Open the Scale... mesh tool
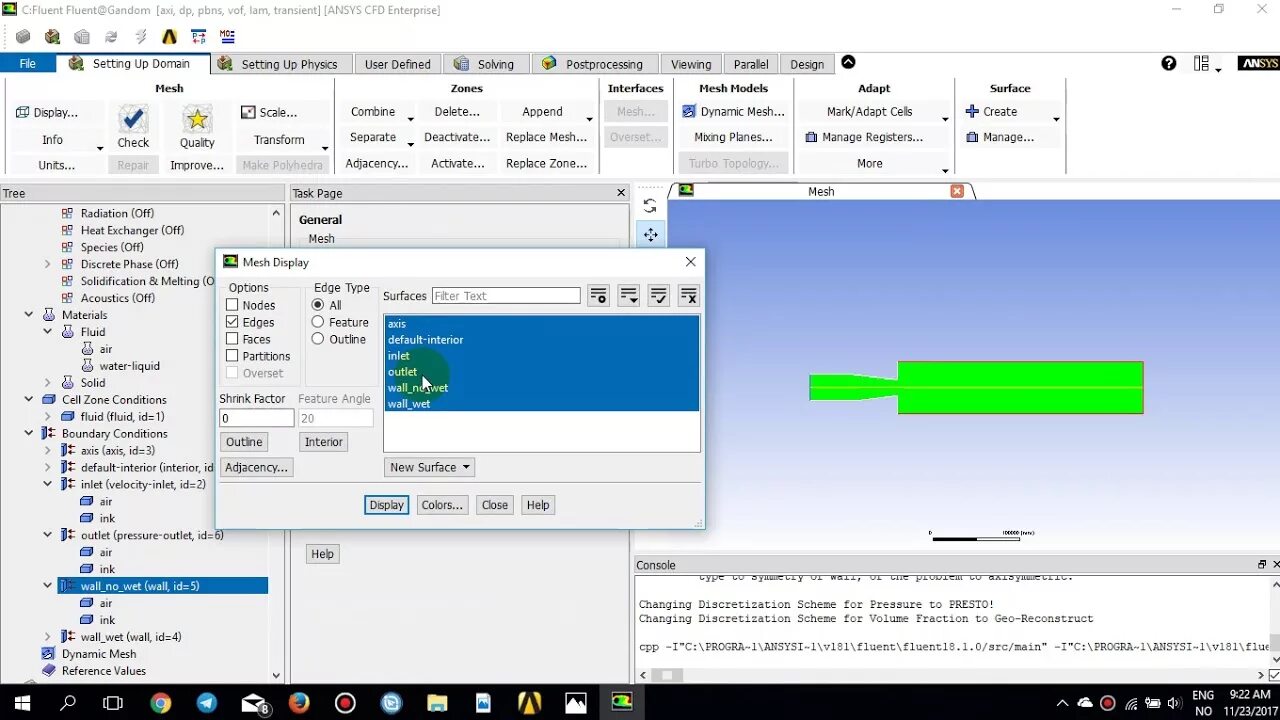The image size is (1280, 720). pos(269,112)
